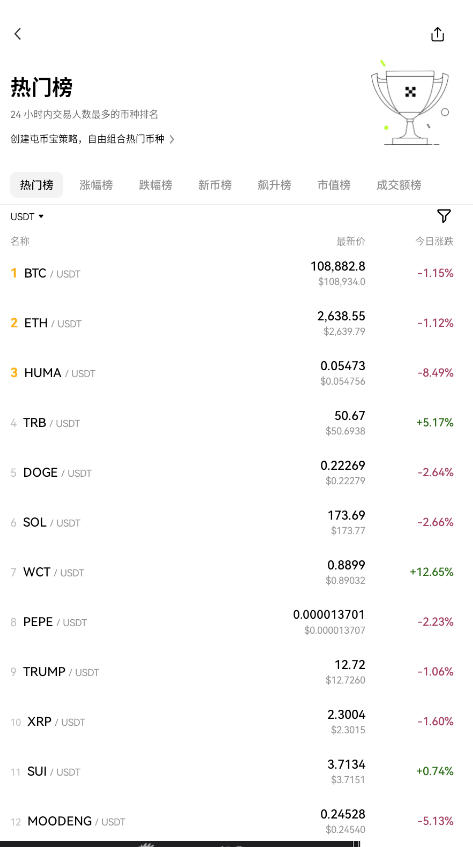Open the HUMA / USDT pair
Screen dimensions: 473x847
[x=236, y=373]
